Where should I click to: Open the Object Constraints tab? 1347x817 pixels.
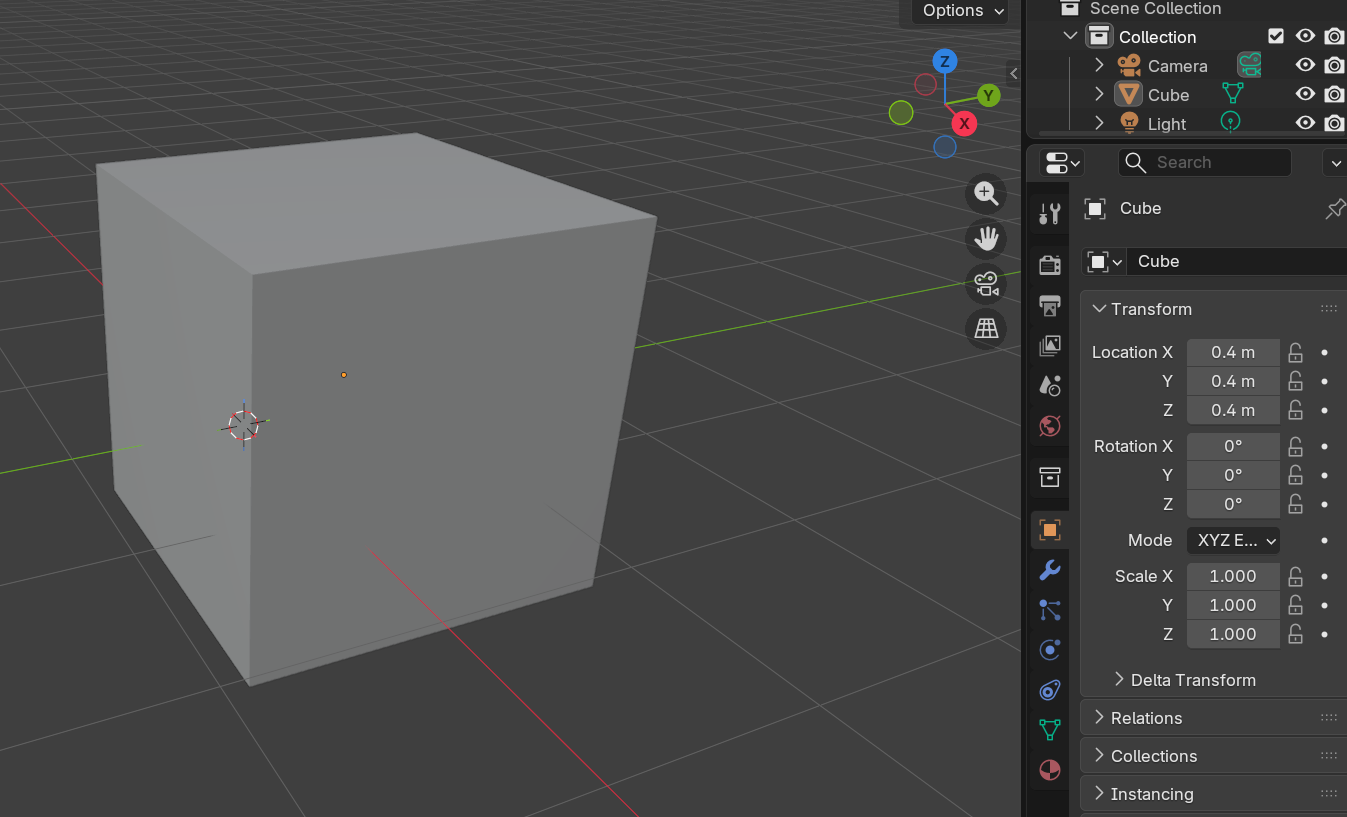point(1049,690)
